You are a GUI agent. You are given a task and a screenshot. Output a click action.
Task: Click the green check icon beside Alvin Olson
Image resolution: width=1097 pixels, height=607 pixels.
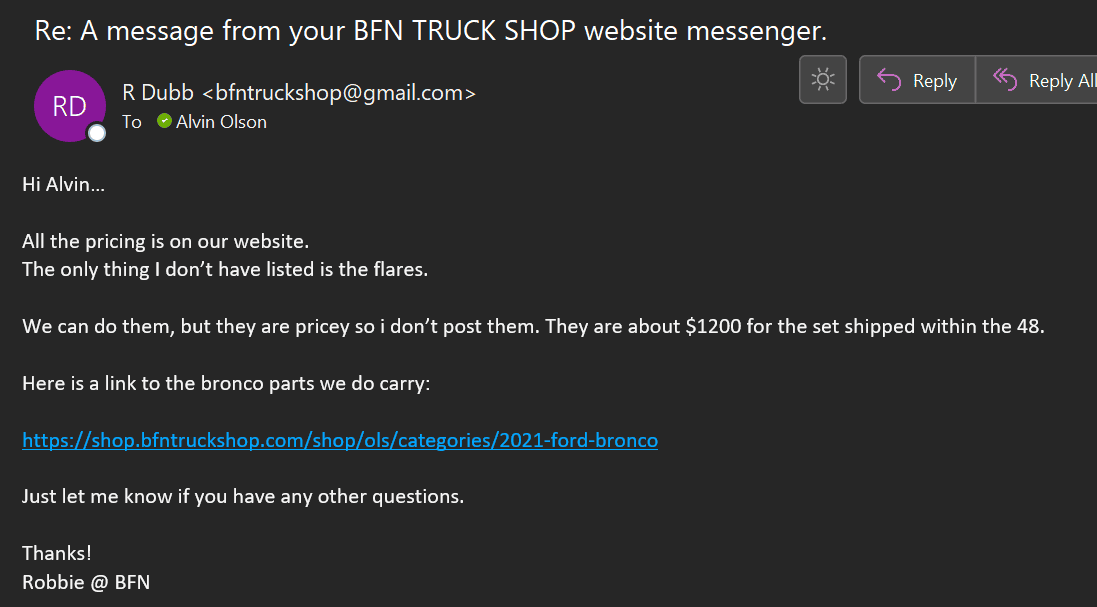click(164, 121)
